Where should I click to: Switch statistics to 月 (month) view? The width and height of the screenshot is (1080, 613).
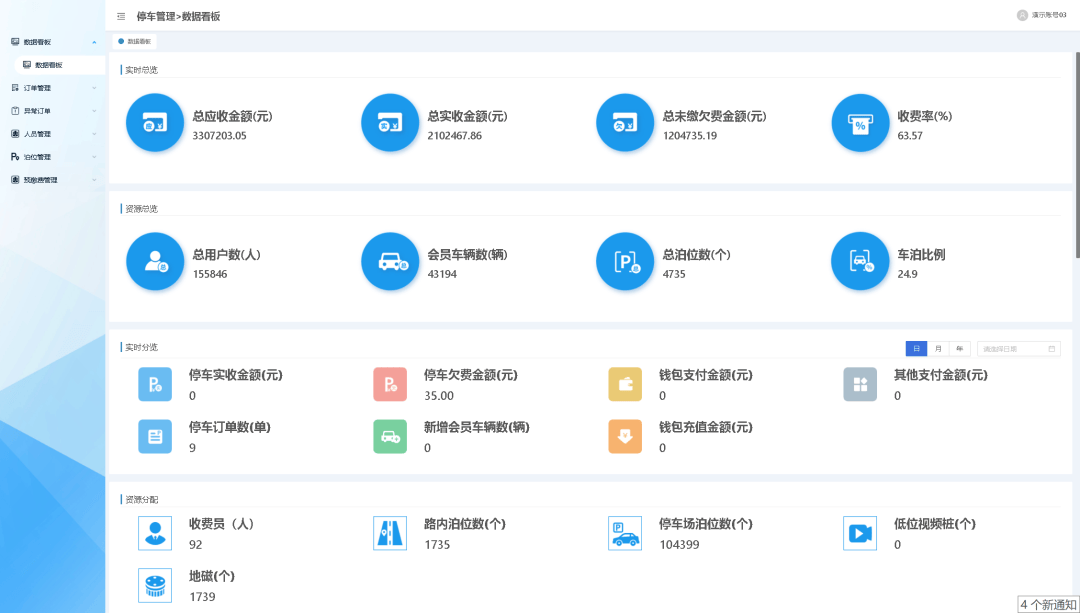pyautogui.click(x=938, y=349)
